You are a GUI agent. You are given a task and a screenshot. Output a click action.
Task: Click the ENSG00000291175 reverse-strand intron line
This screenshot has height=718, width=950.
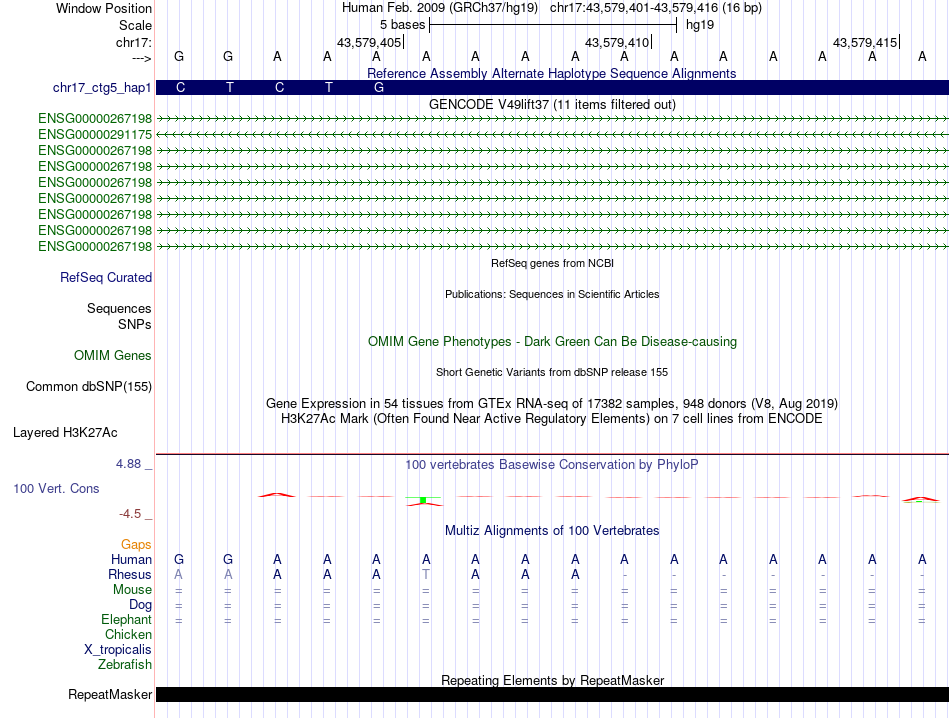[552, 135]
